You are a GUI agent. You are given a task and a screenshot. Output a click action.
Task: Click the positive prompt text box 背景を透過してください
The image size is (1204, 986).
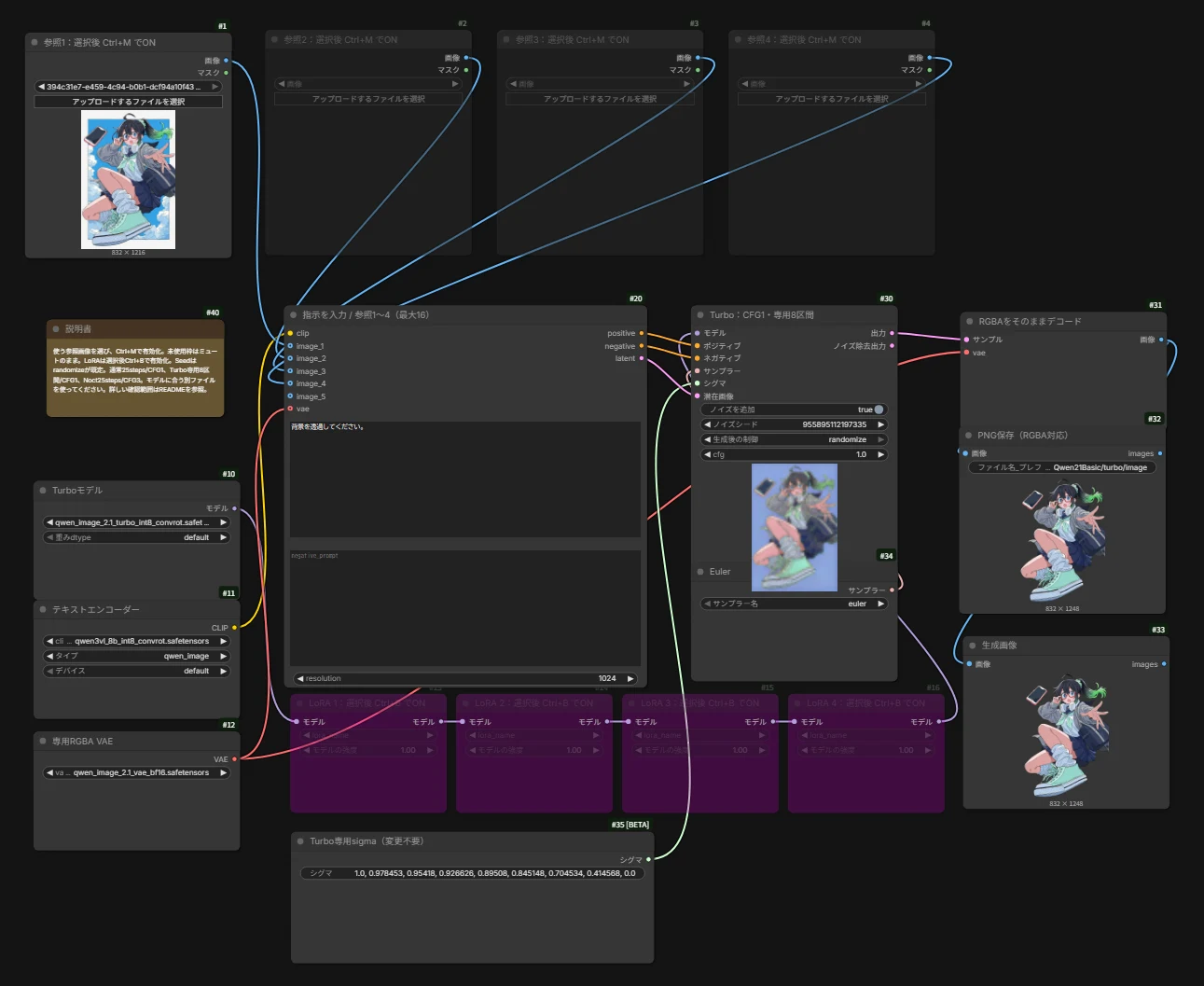click(464, 479)
